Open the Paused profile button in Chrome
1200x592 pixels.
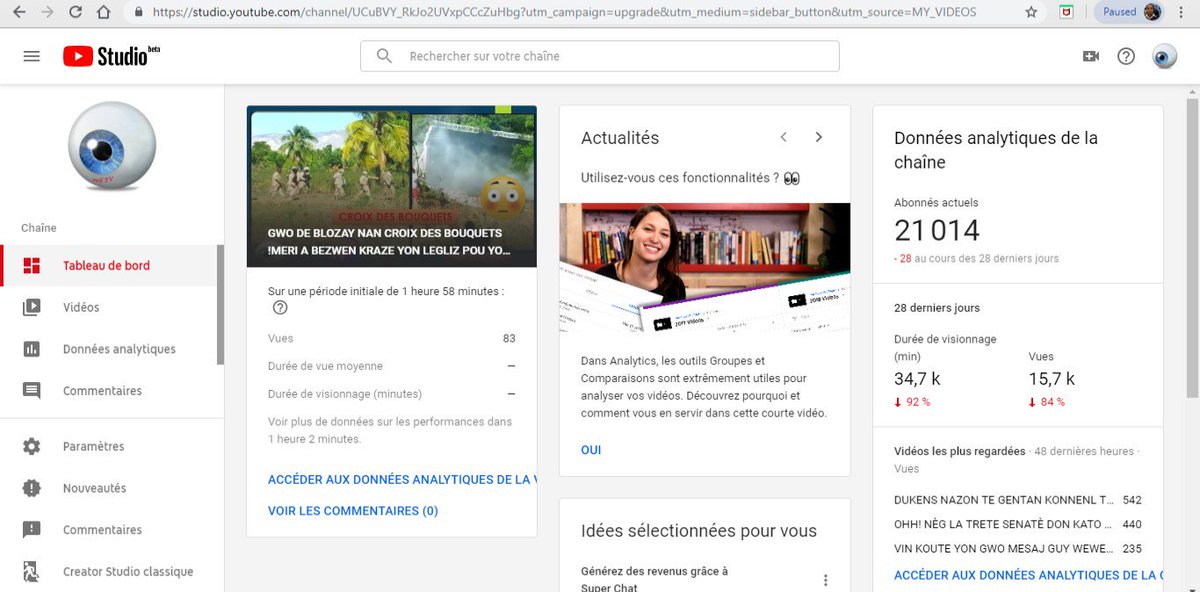(1128, 12)
